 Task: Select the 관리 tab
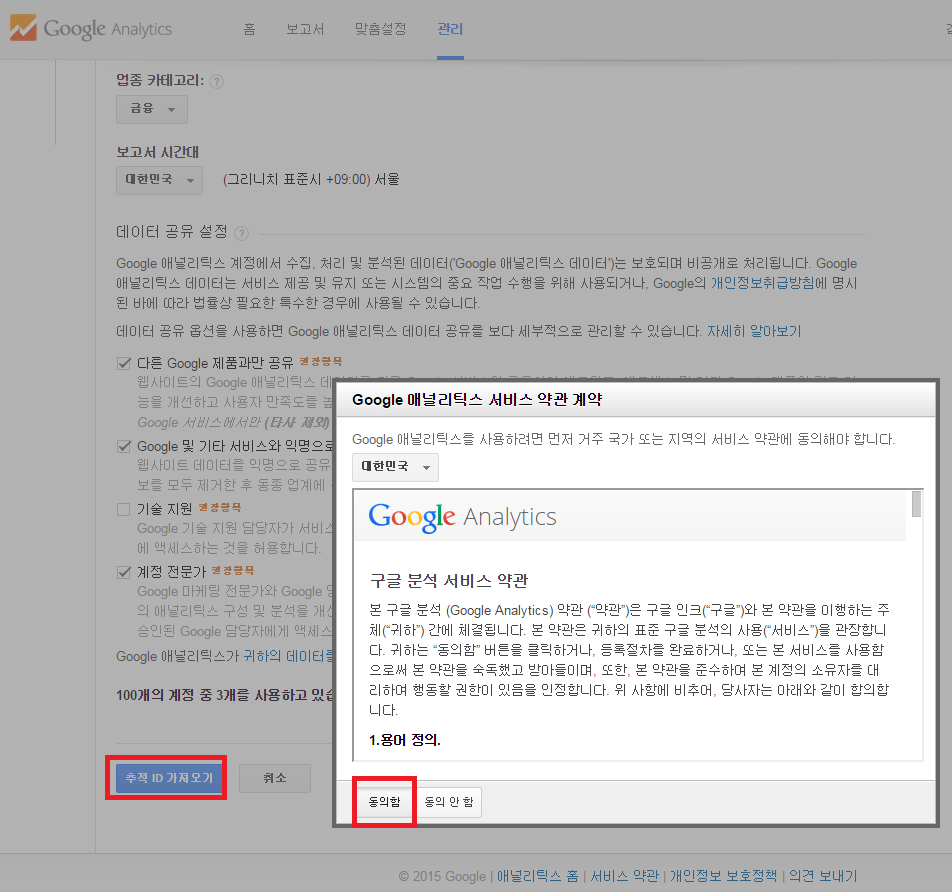[x=450, y=29]
